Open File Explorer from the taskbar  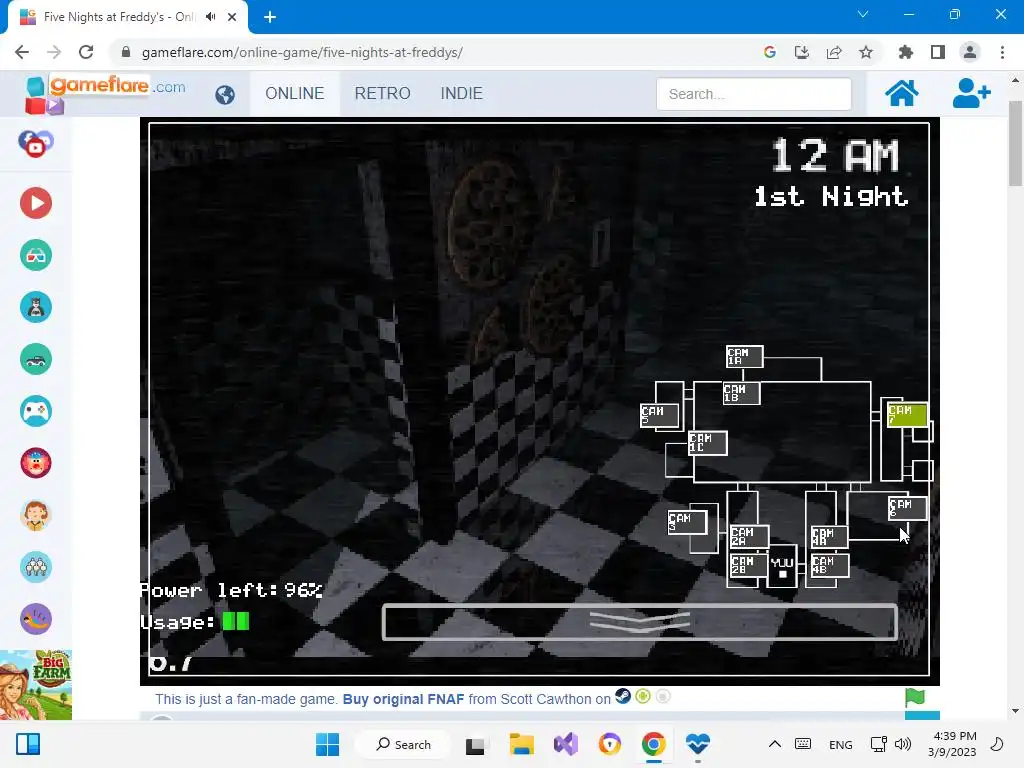click(x=521, y=744)
